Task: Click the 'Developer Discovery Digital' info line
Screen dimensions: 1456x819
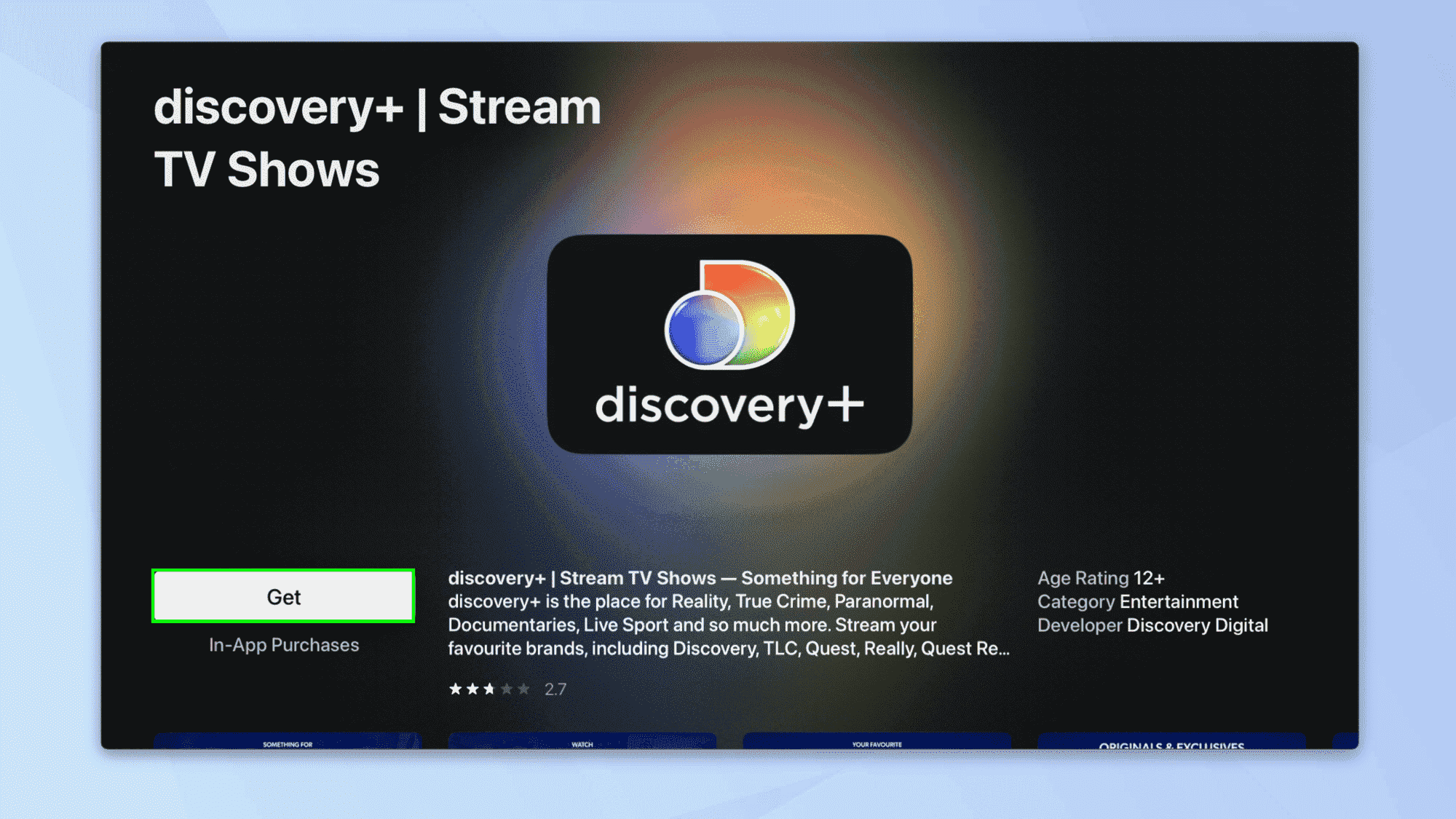Action: pos(1152,625)
